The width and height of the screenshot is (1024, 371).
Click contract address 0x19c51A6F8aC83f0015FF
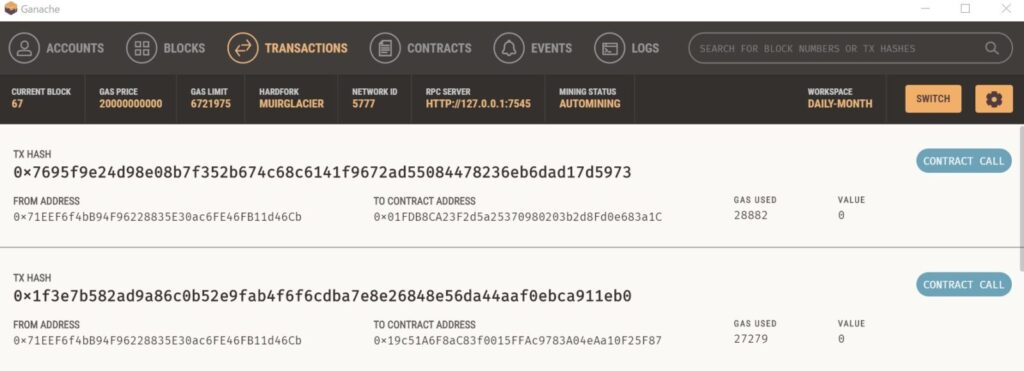[518, 340]
